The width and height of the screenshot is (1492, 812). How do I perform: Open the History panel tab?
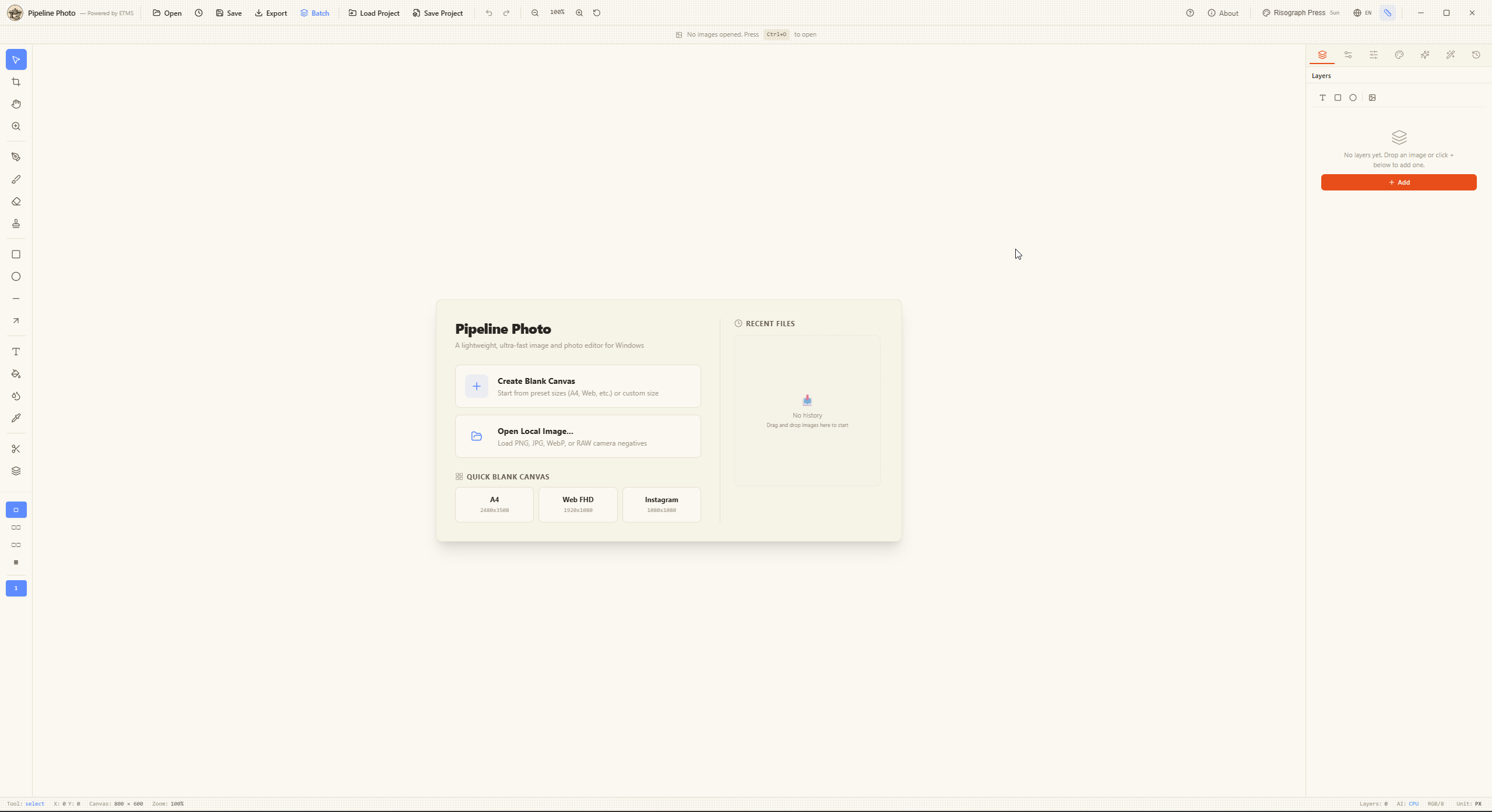click(x=1476, y=55)
